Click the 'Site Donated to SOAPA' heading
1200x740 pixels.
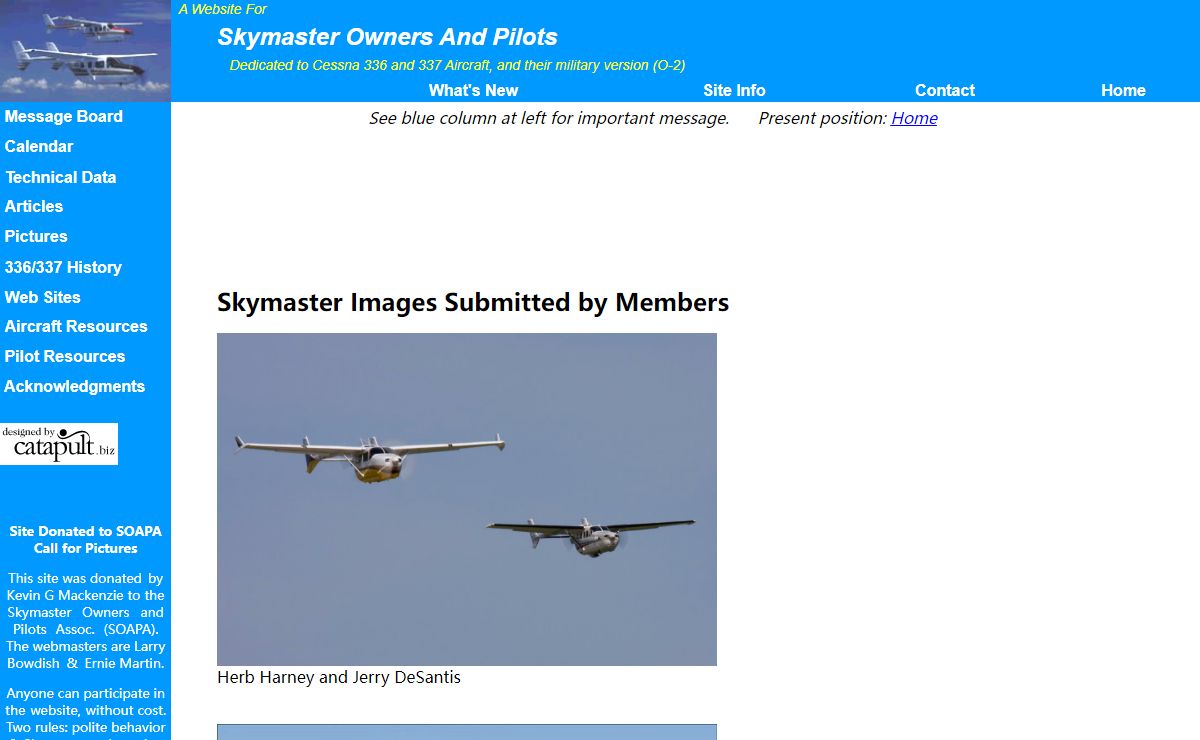[x=85, y=531]
